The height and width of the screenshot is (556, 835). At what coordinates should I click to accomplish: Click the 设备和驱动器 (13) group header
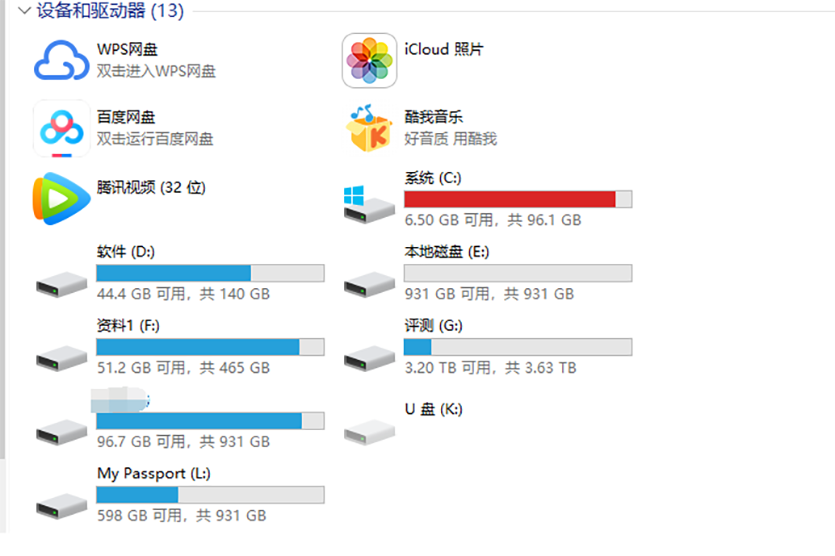tap(110, 12)
